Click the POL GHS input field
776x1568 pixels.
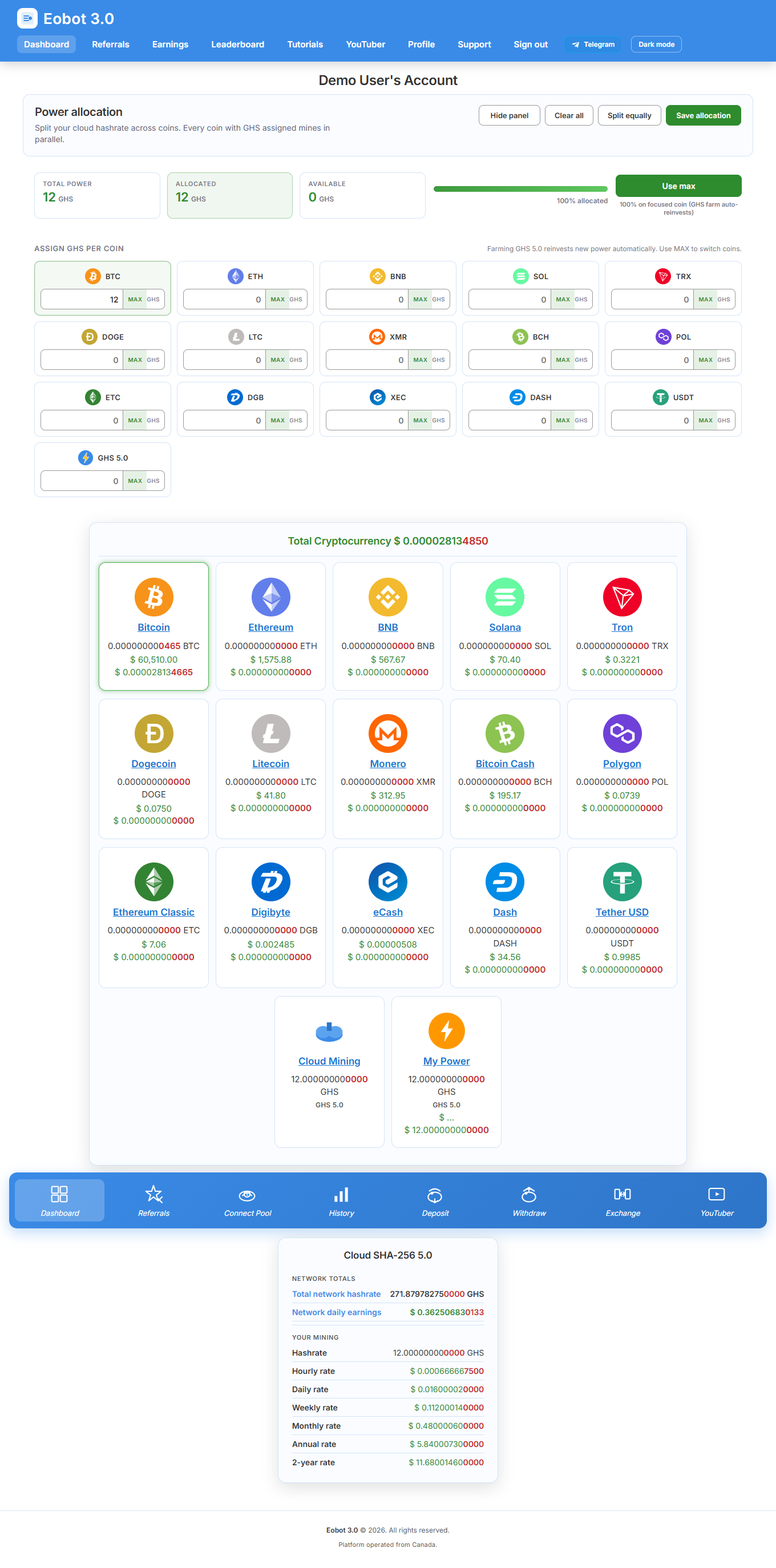(x=652, y=360)
